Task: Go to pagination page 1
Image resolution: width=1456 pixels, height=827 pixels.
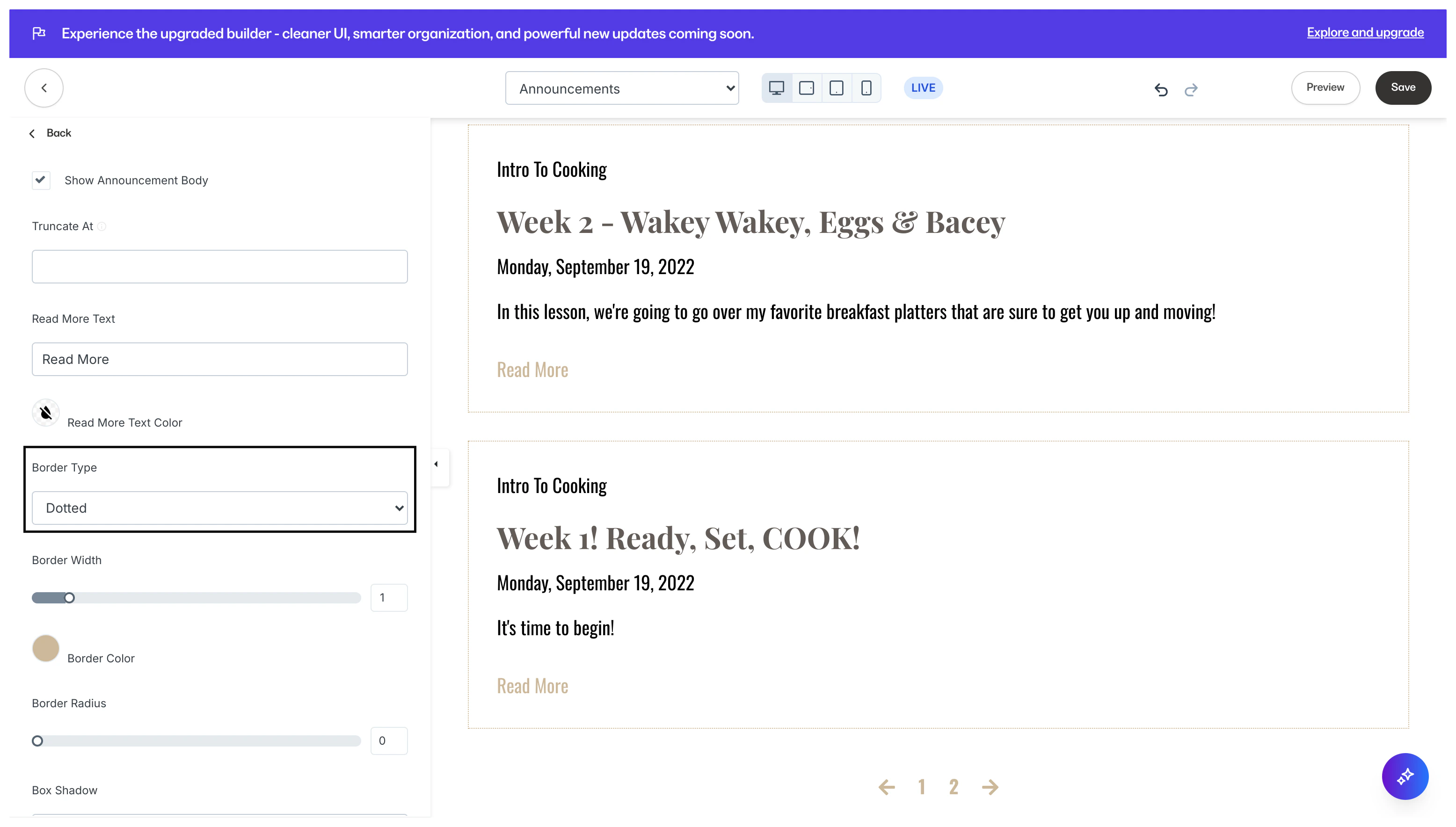Action: 921,787
